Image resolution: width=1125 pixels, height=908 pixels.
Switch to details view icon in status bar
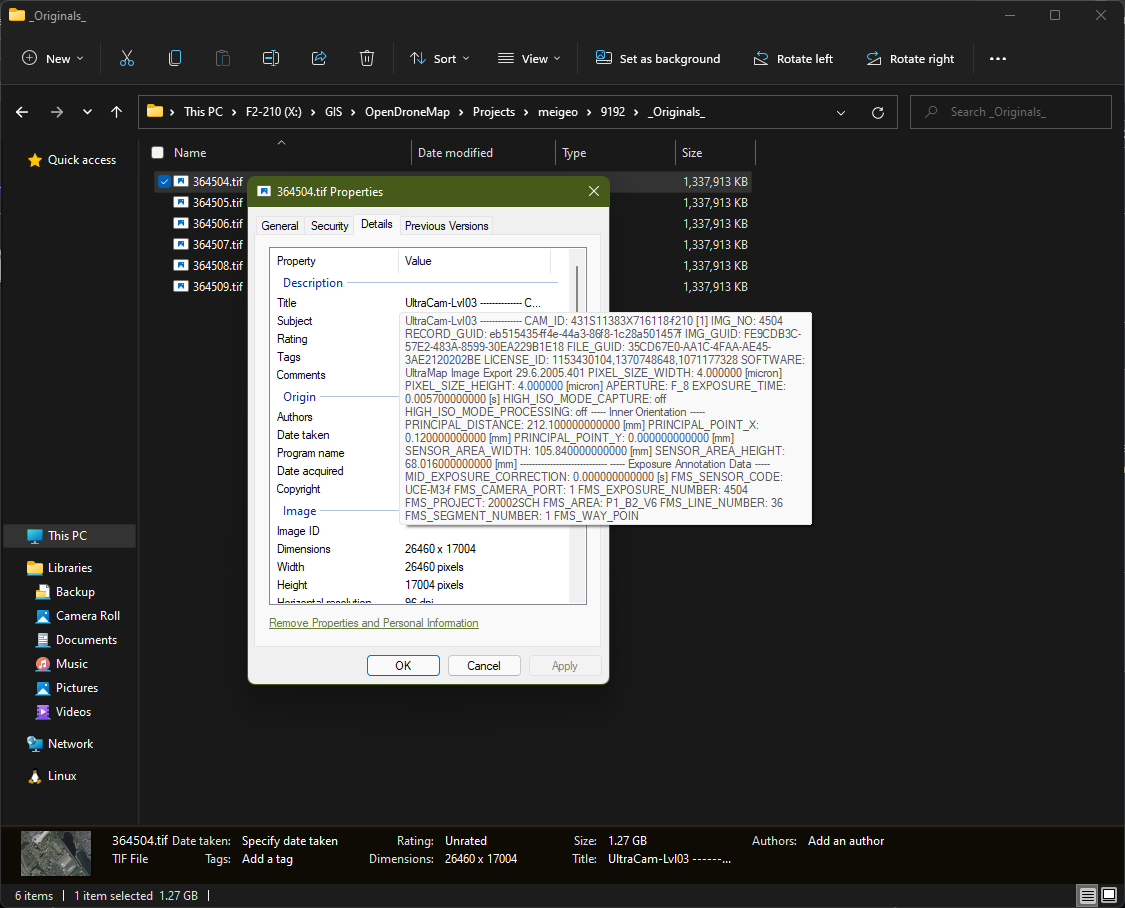(x=1088, y=895)
